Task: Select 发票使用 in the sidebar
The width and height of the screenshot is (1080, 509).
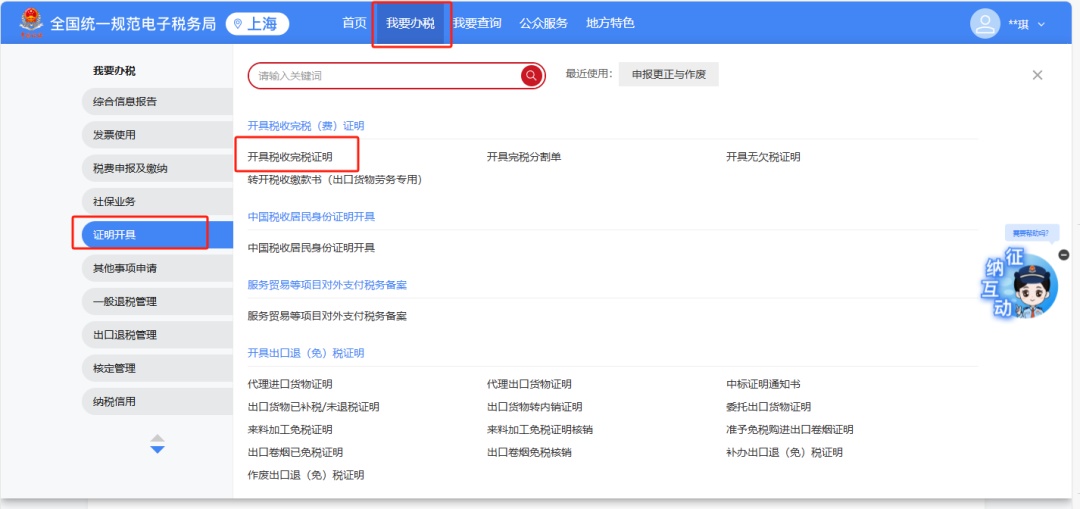Action: (x=114, y=135)
